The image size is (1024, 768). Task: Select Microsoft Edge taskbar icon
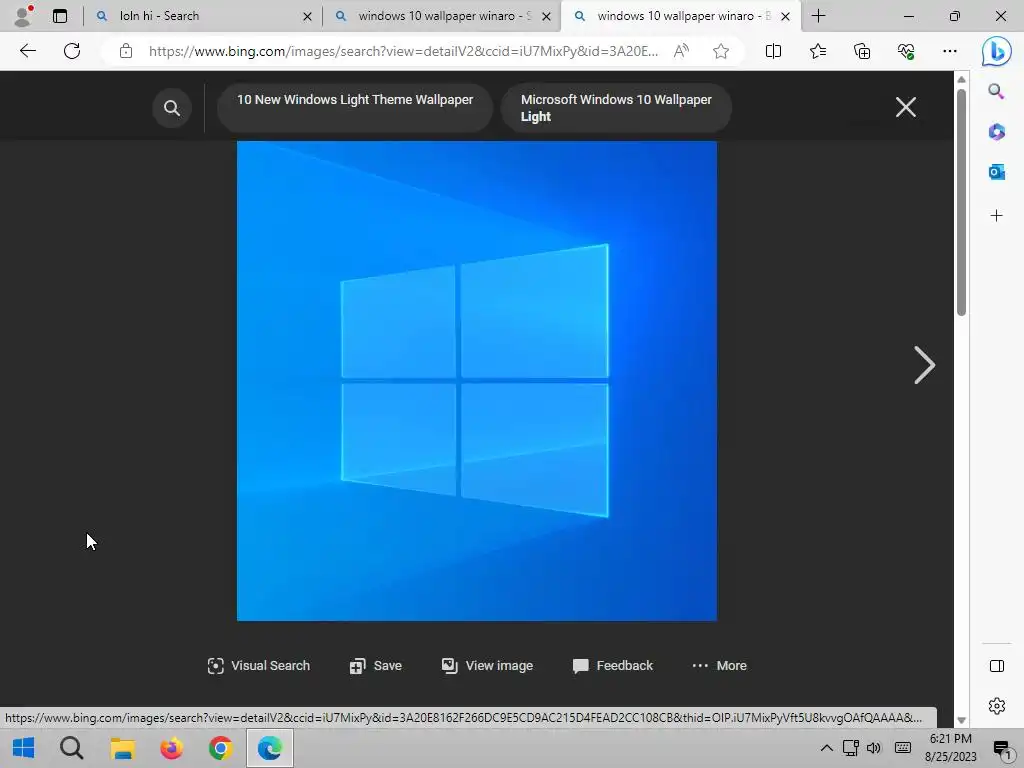(270, 748)
